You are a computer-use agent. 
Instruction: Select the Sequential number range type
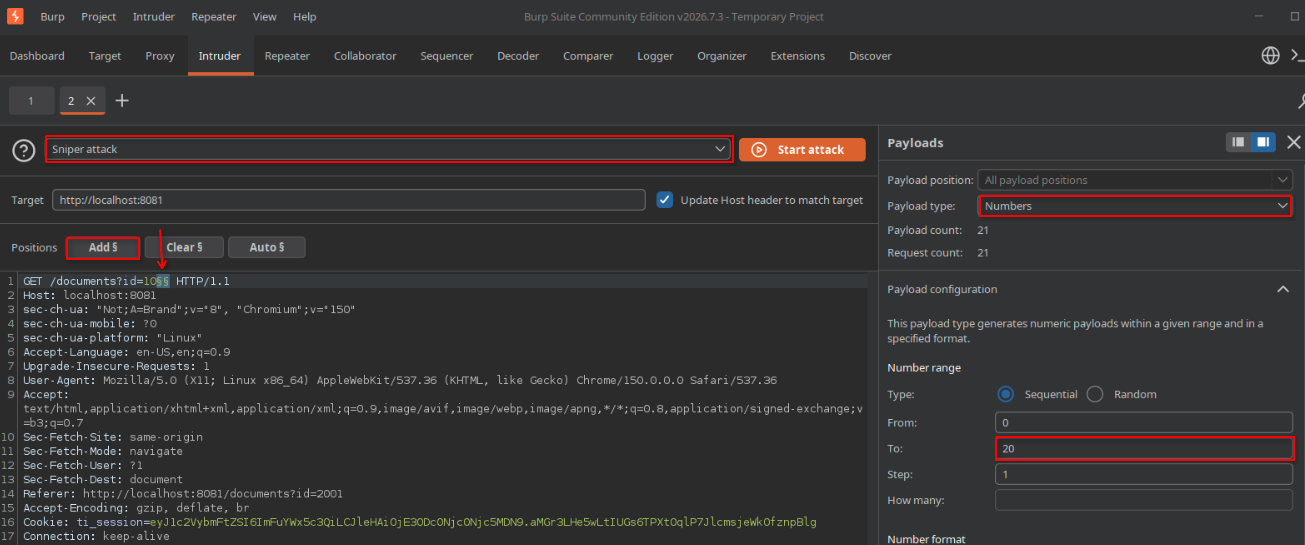(x=1005, y=394)
